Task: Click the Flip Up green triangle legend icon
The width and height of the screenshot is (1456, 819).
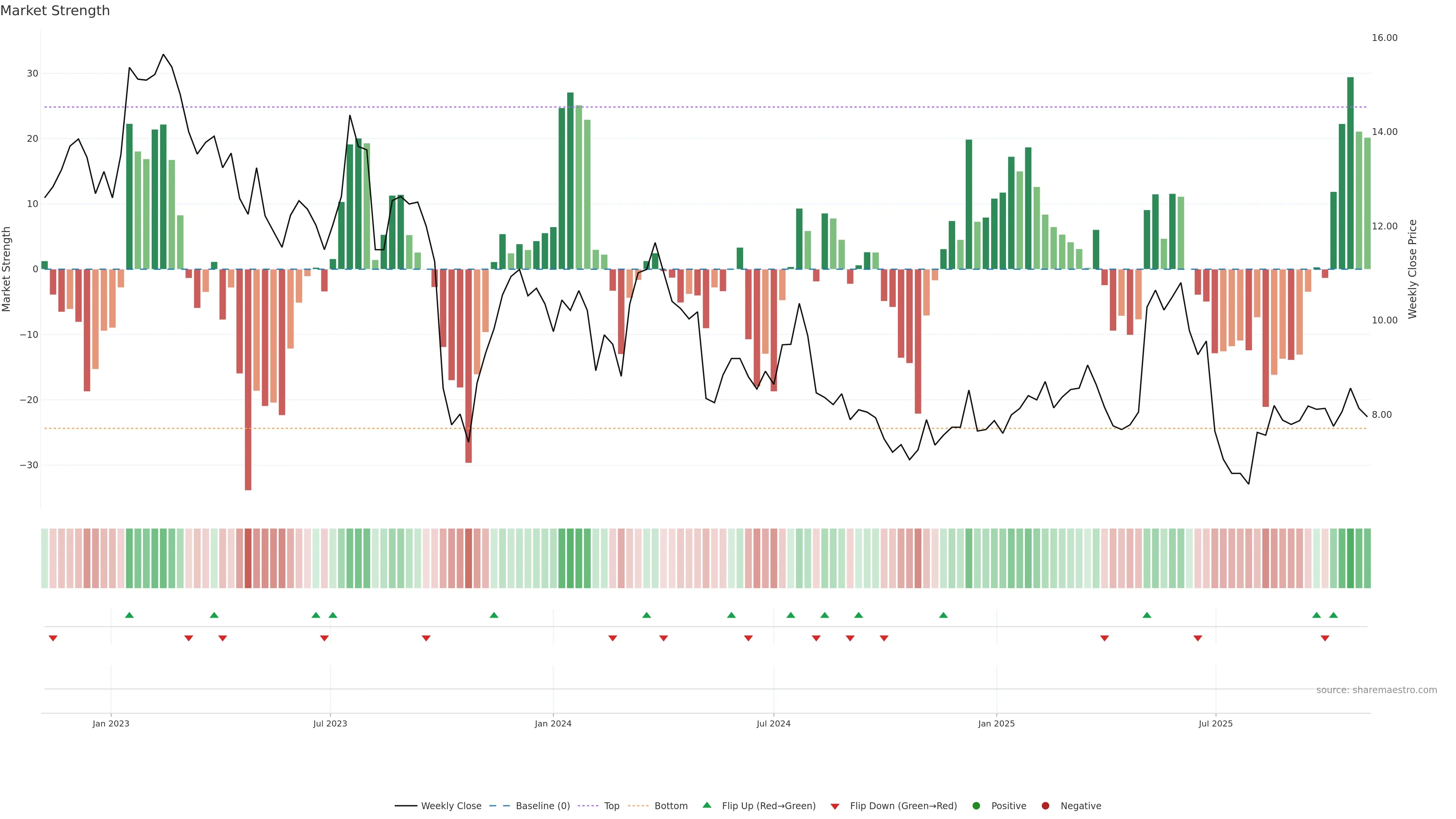Action: [x=706, y=805]
